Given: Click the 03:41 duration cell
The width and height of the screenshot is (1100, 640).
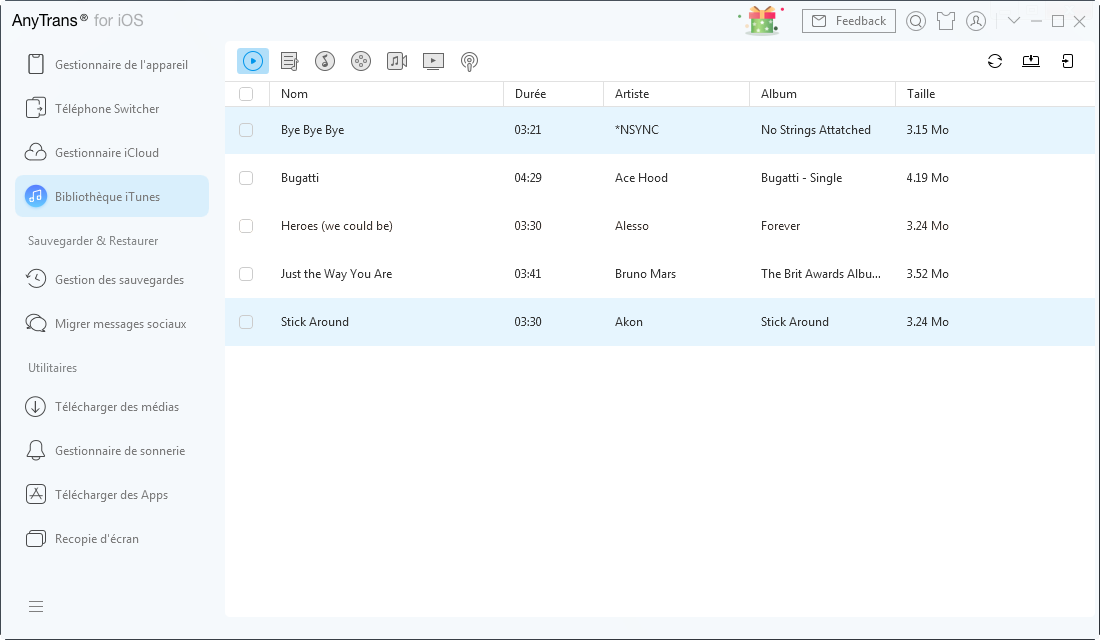Looking at the screenshot, I should (528, 274).
